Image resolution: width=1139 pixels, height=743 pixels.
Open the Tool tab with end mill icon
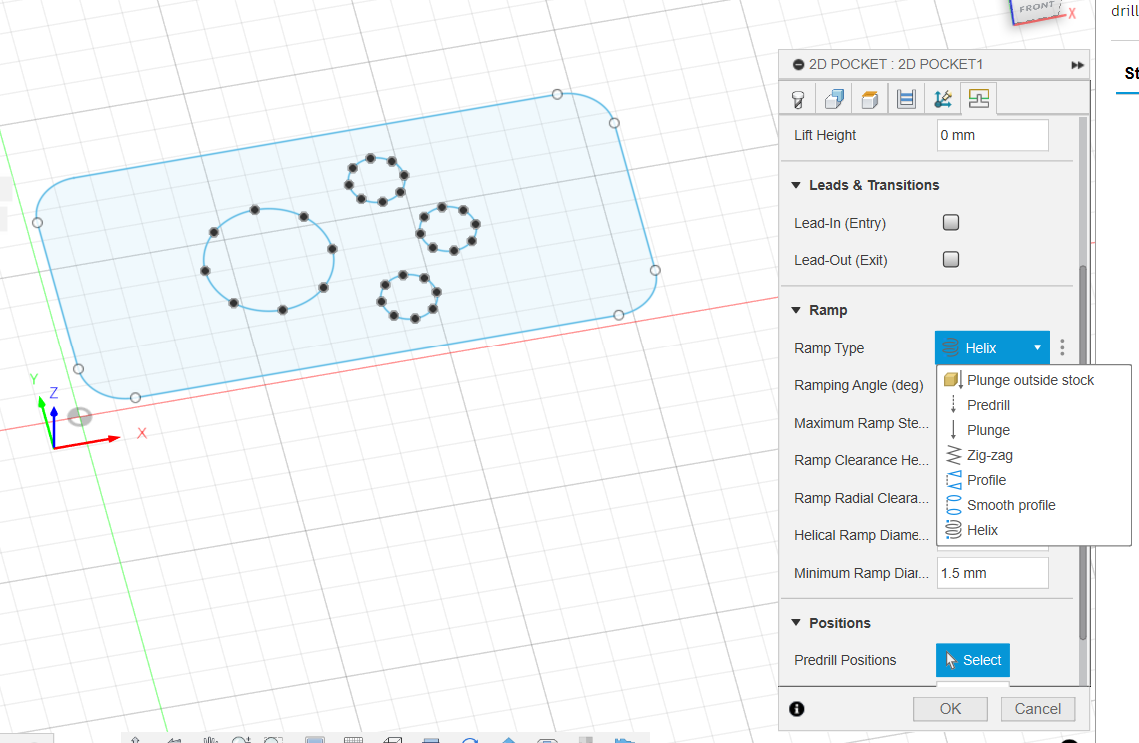[798, 99]
